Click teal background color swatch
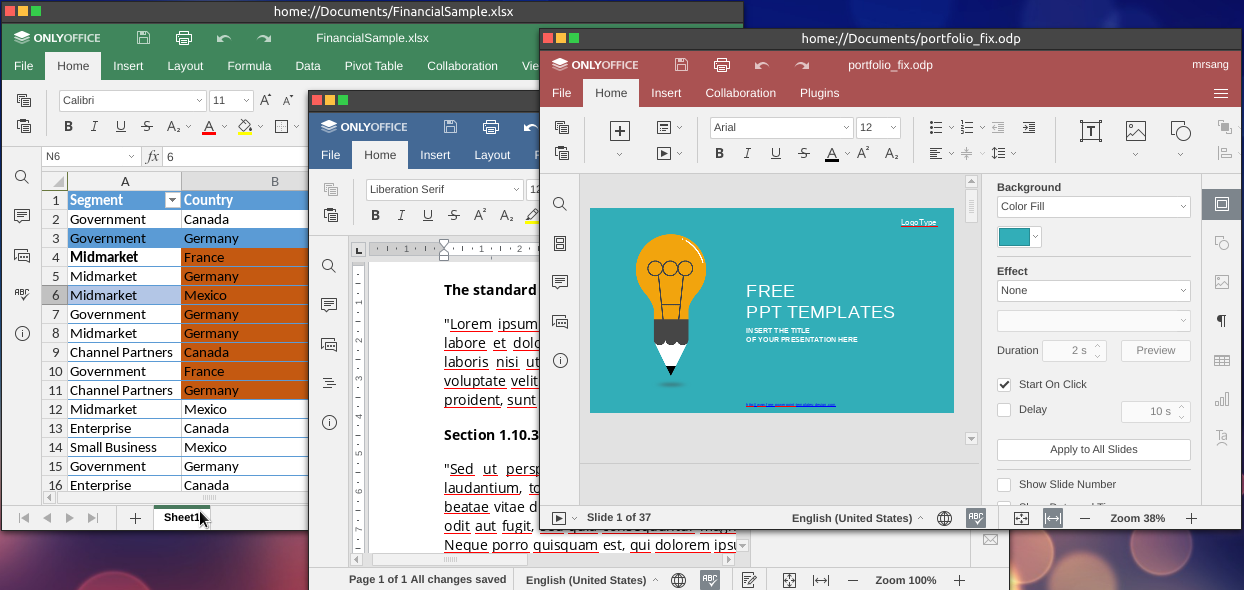 [1014, 237]
